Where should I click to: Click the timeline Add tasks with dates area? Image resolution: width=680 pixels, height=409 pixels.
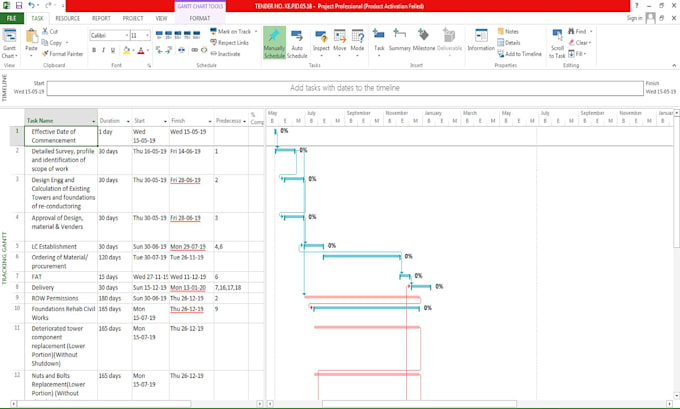[345, 88]
